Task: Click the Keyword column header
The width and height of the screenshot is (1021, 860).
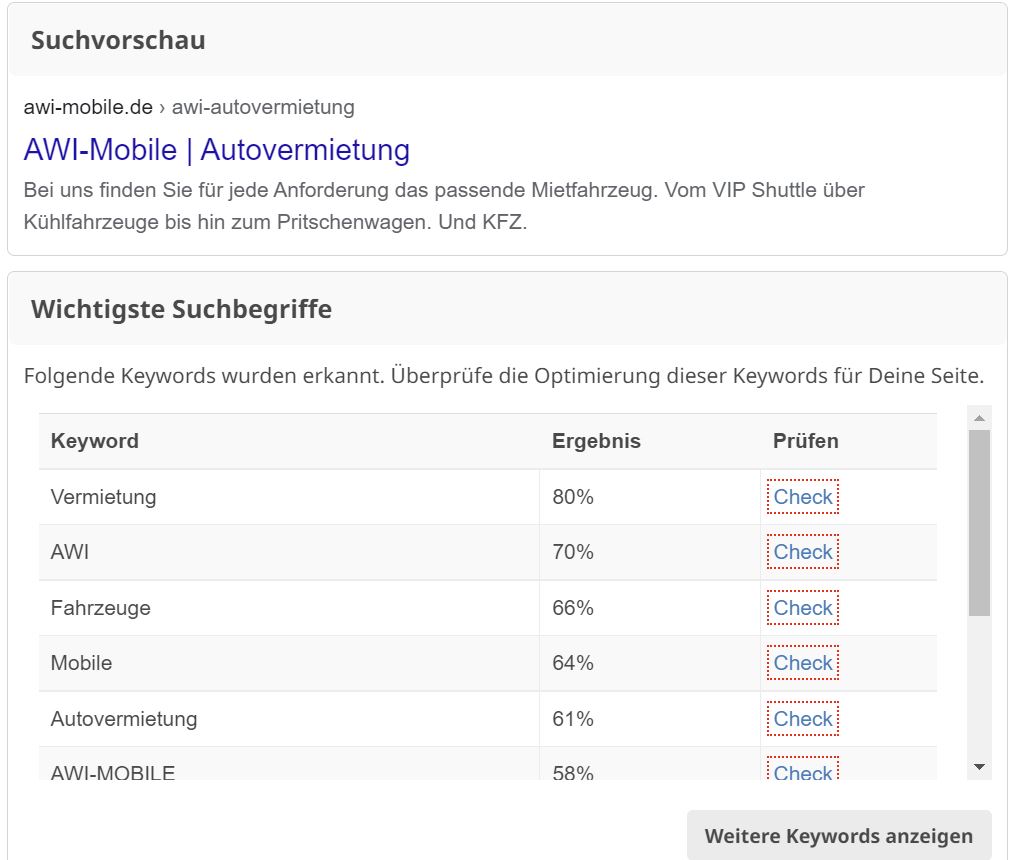Action: [x=94, y=441]
